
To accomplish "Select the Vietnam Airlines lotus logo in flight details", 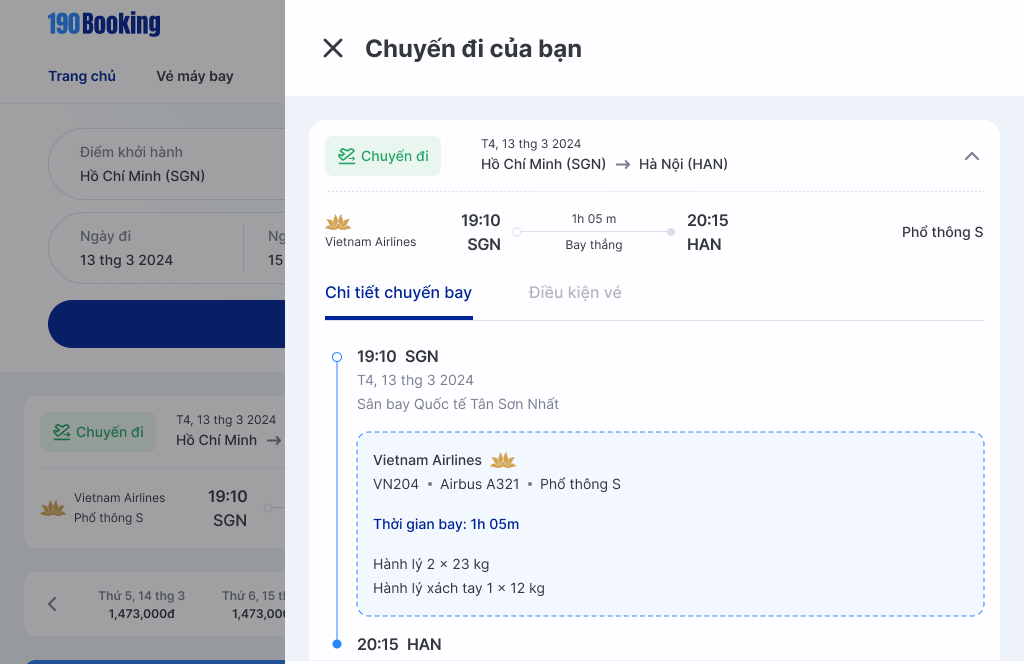I will coord(501,460).
